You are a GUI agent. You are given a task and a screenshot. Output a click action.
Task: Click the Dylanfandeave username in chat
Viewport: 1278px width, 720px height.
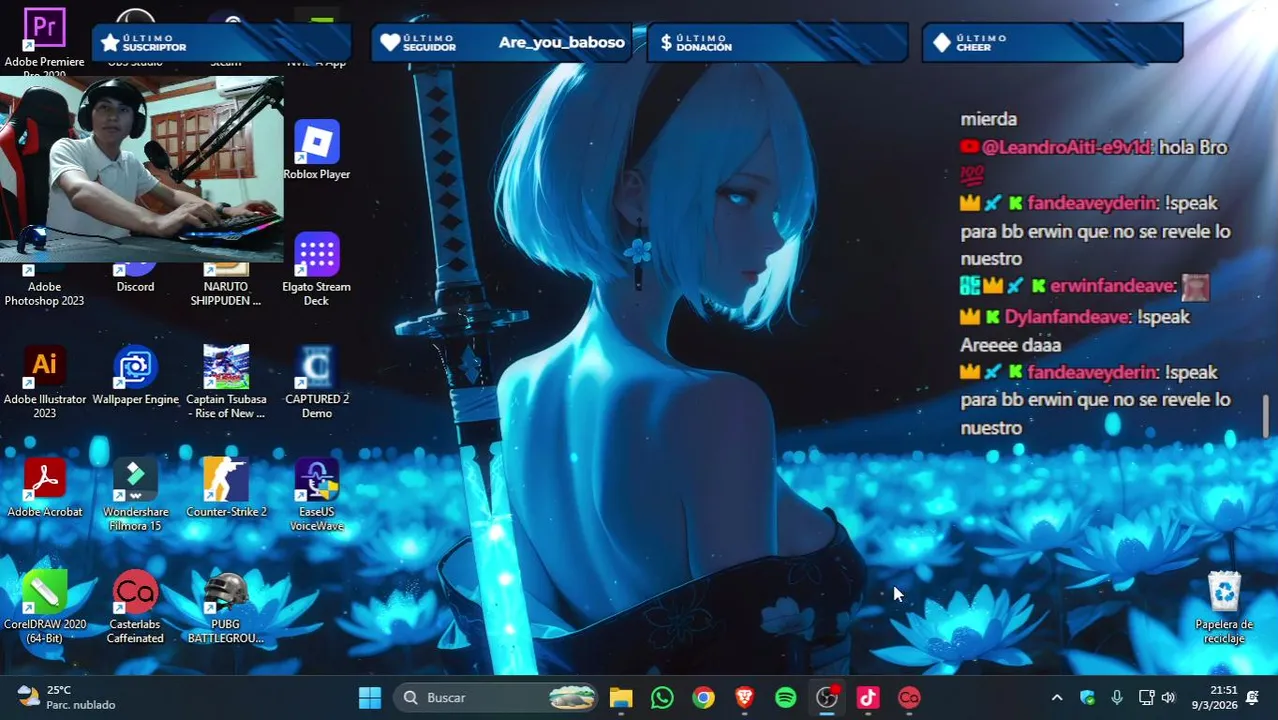coord(1068,317)
